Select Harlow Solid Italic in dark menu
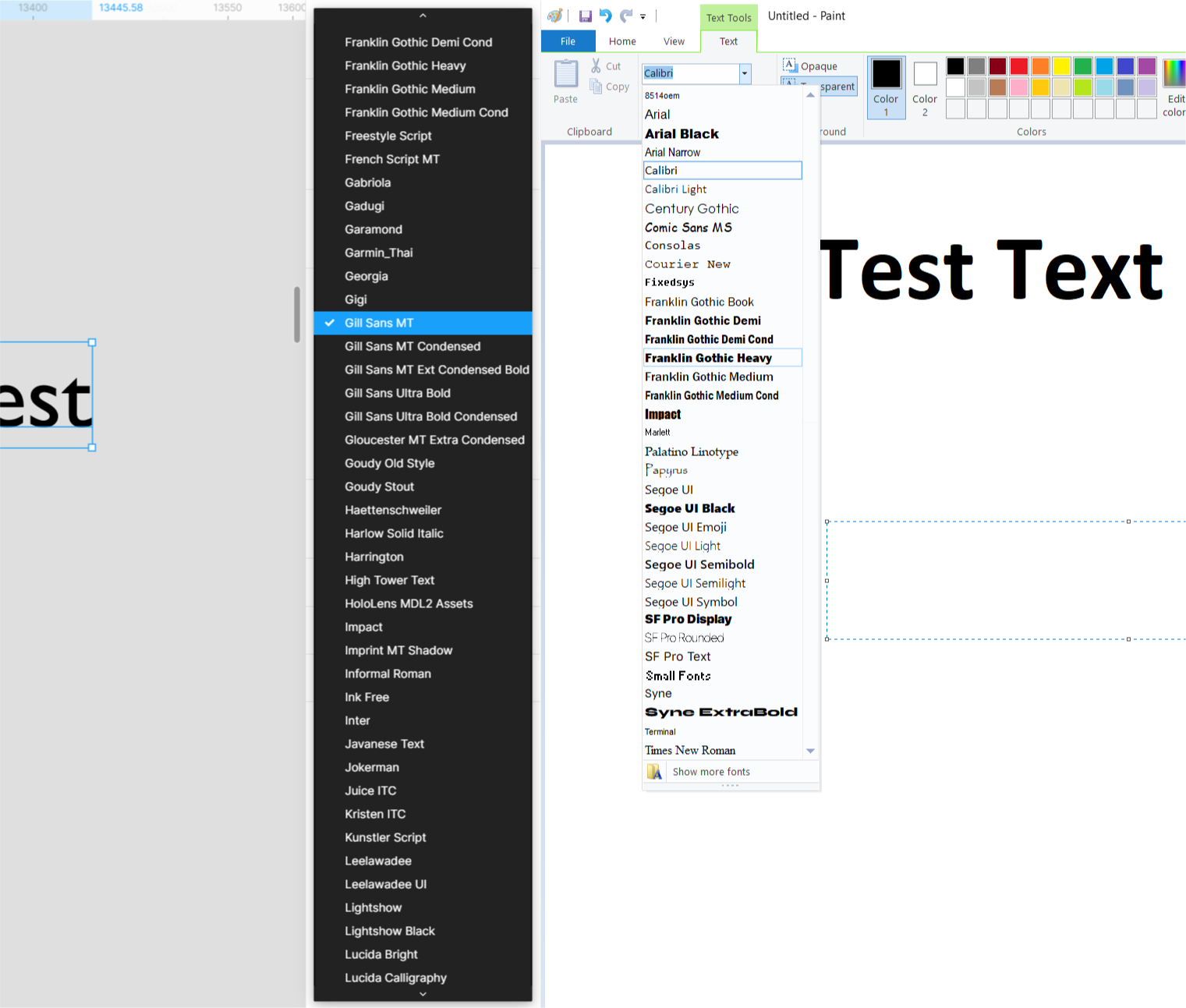 click(423, 533)
